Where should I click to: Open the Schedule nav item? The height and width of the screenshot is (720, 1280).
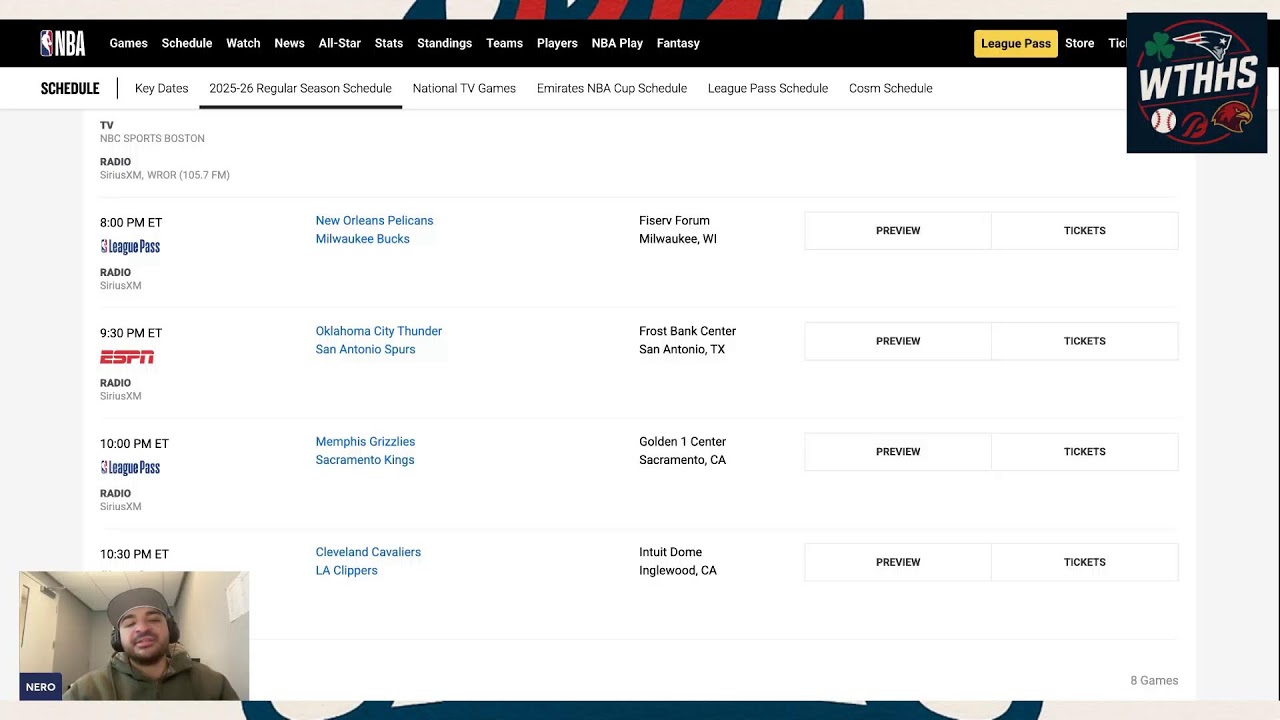point(187,43)
